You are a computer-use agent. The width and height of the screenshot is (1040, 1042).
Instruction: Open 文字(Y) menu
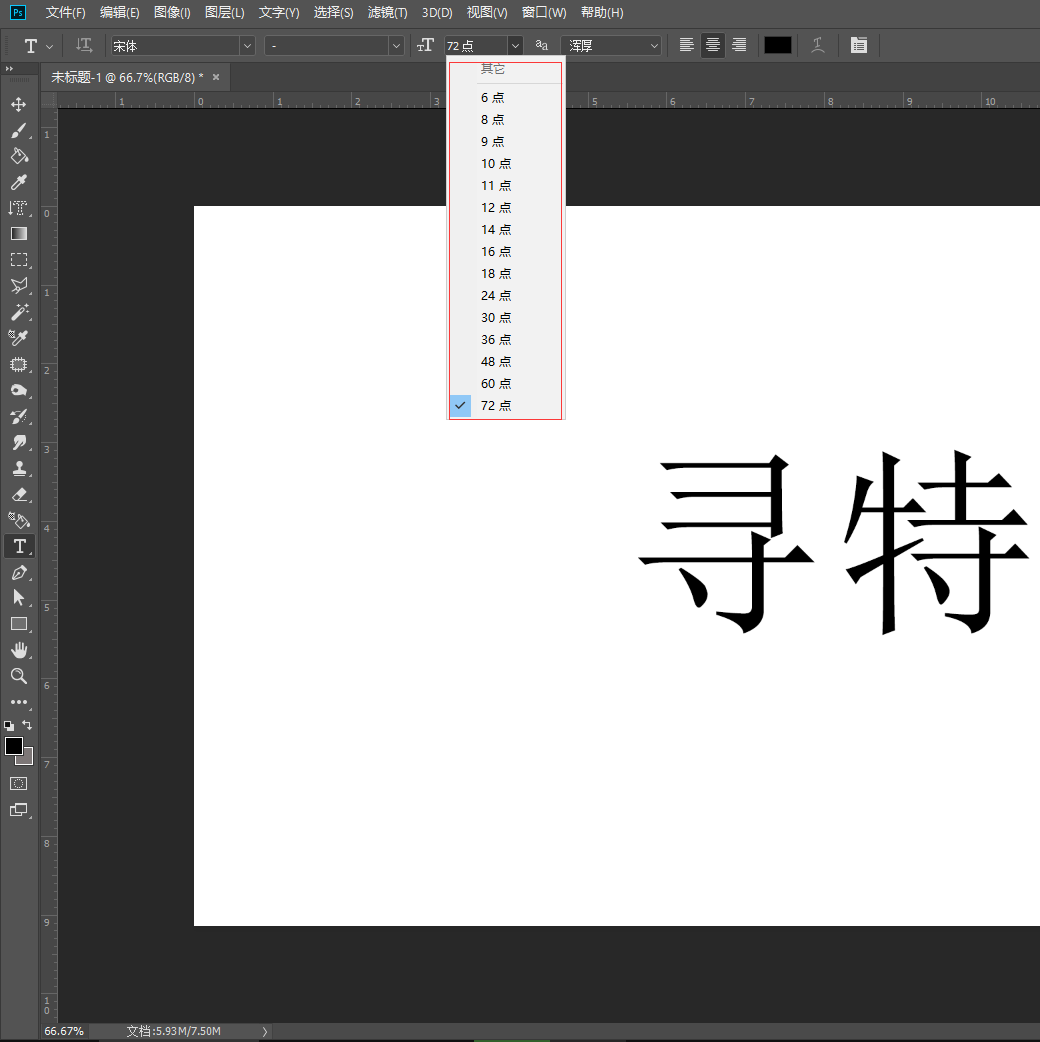point(279,13)
